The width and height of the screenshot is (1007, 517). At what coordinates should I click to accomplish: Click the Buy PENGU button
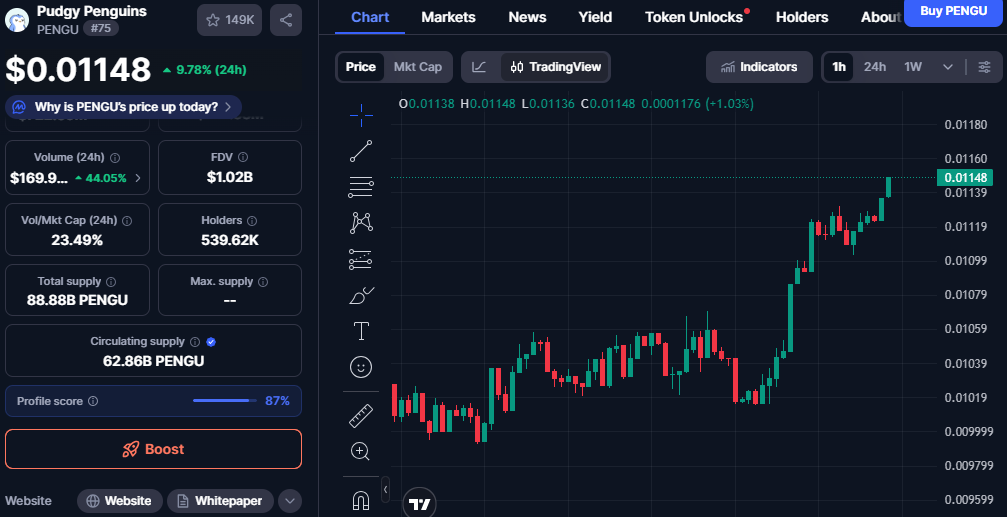(952, 11)
